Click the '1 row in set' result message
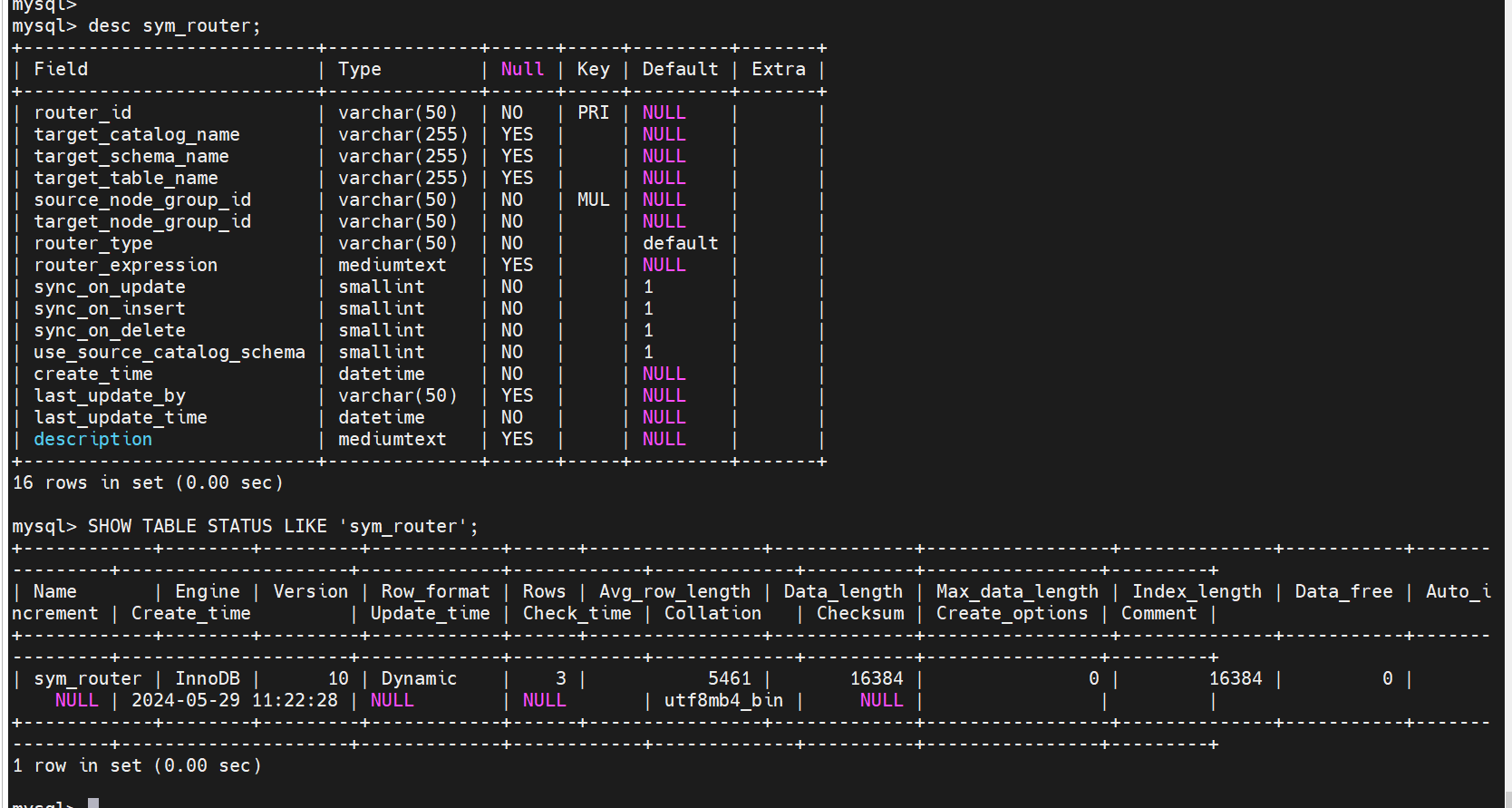The height and width of the screenshot is (808, 1512). (x=137, y=766)
